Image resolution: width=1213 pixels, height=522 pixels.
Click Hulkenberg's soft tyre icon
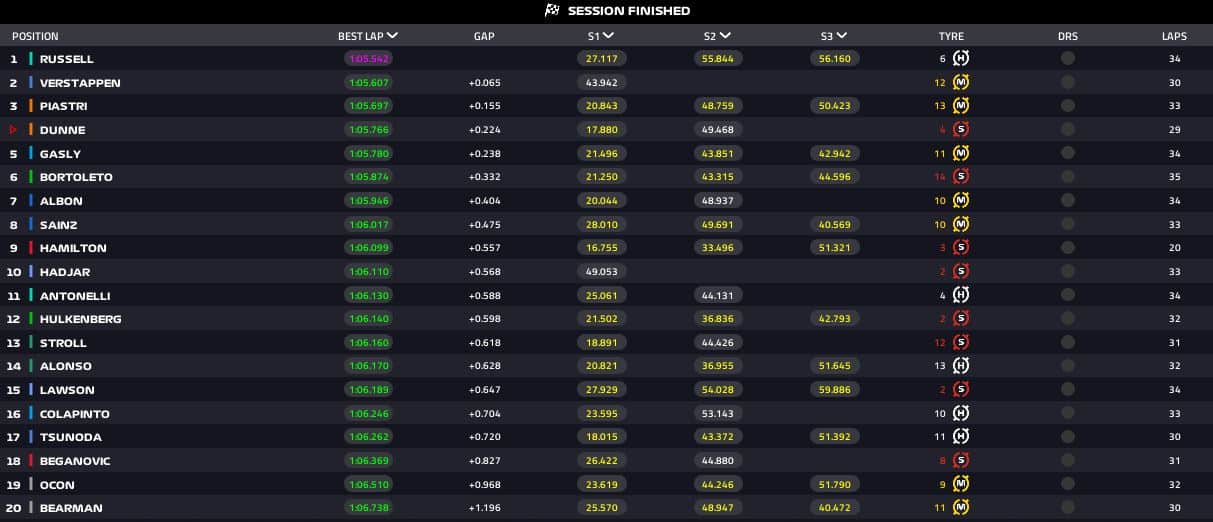pyautogui.click(x=961, y=319)
